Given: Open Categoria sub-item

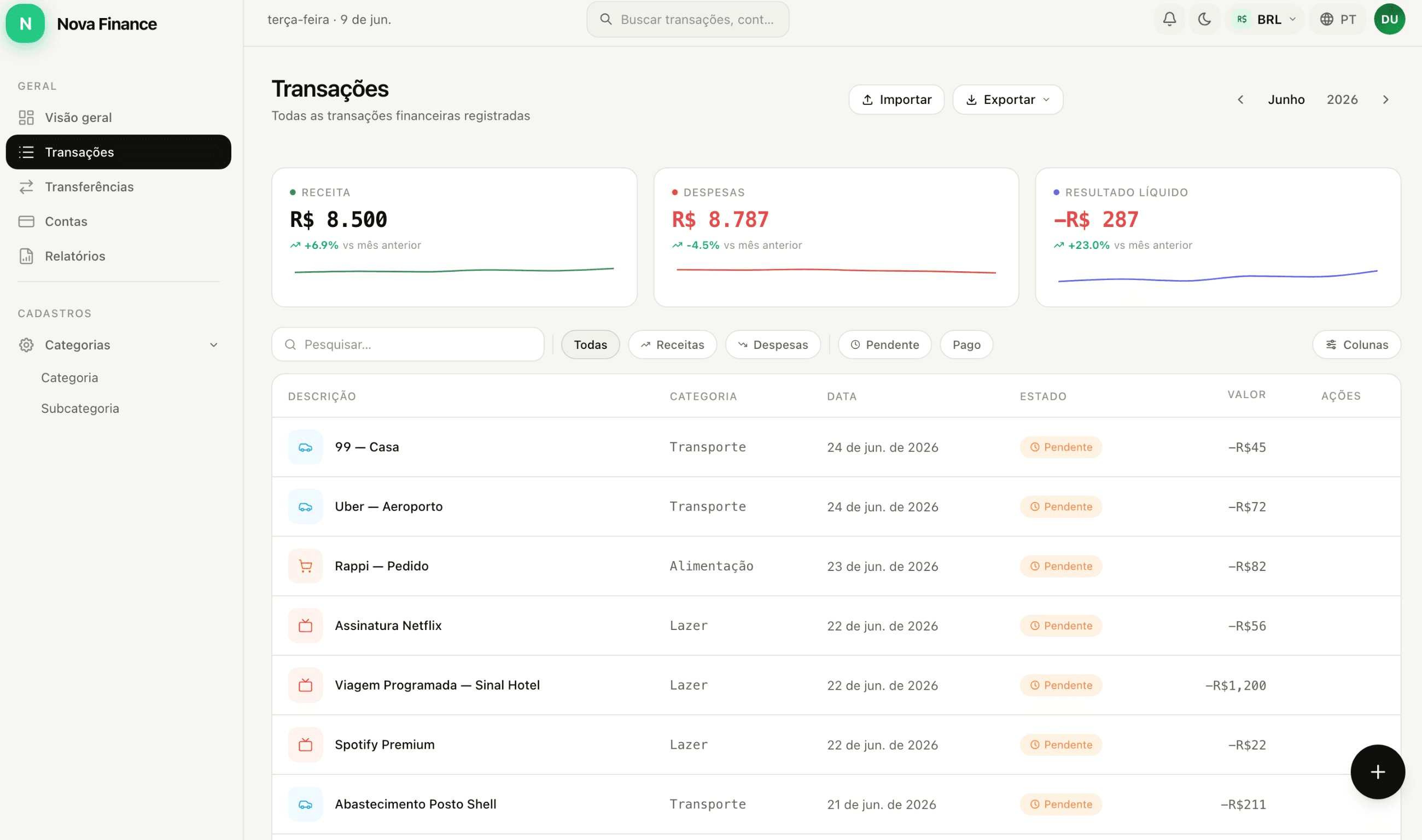Looking at the screenshot, I should click(x=69, y=377).
